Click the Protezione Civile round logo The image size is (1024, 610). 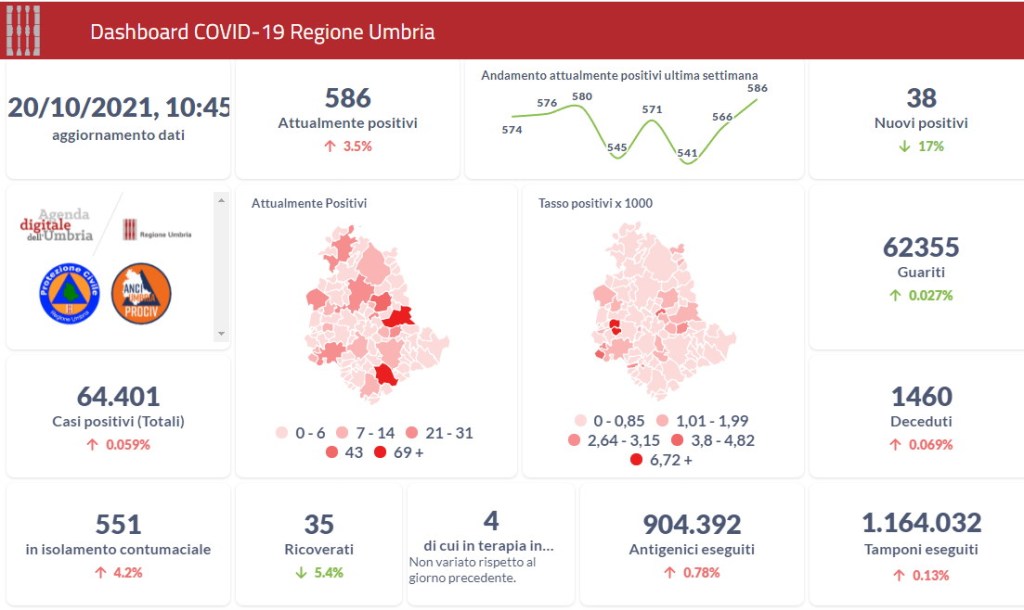click(69, 294)
